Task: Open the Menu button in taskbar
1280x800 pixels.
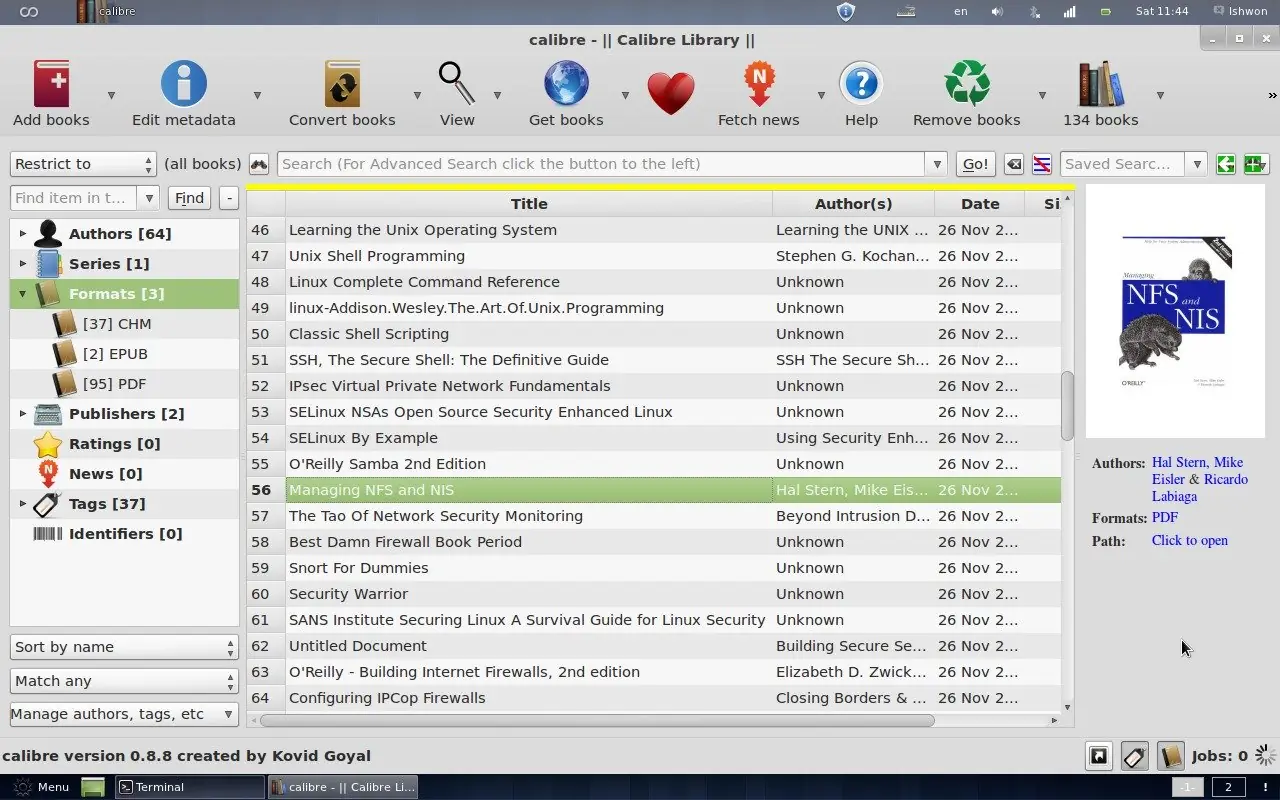Action: (42, 787)
